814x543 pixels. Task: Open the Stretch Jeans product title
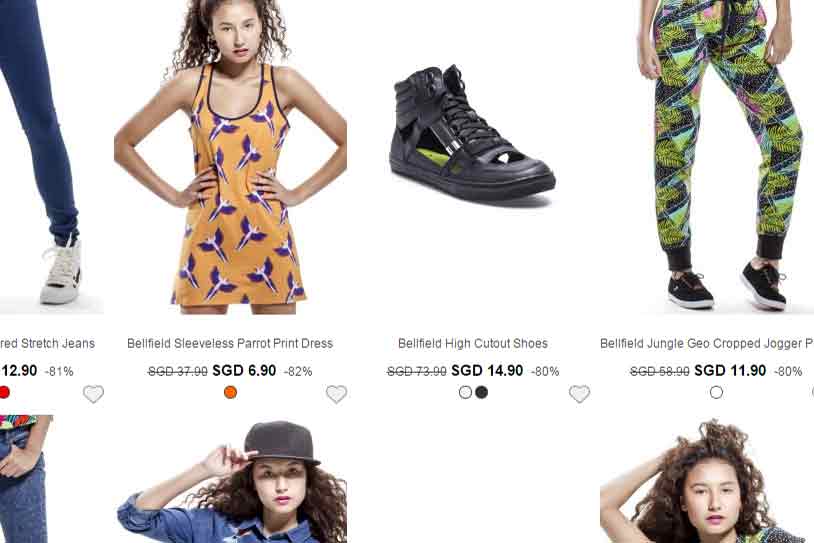pos(48,343)
